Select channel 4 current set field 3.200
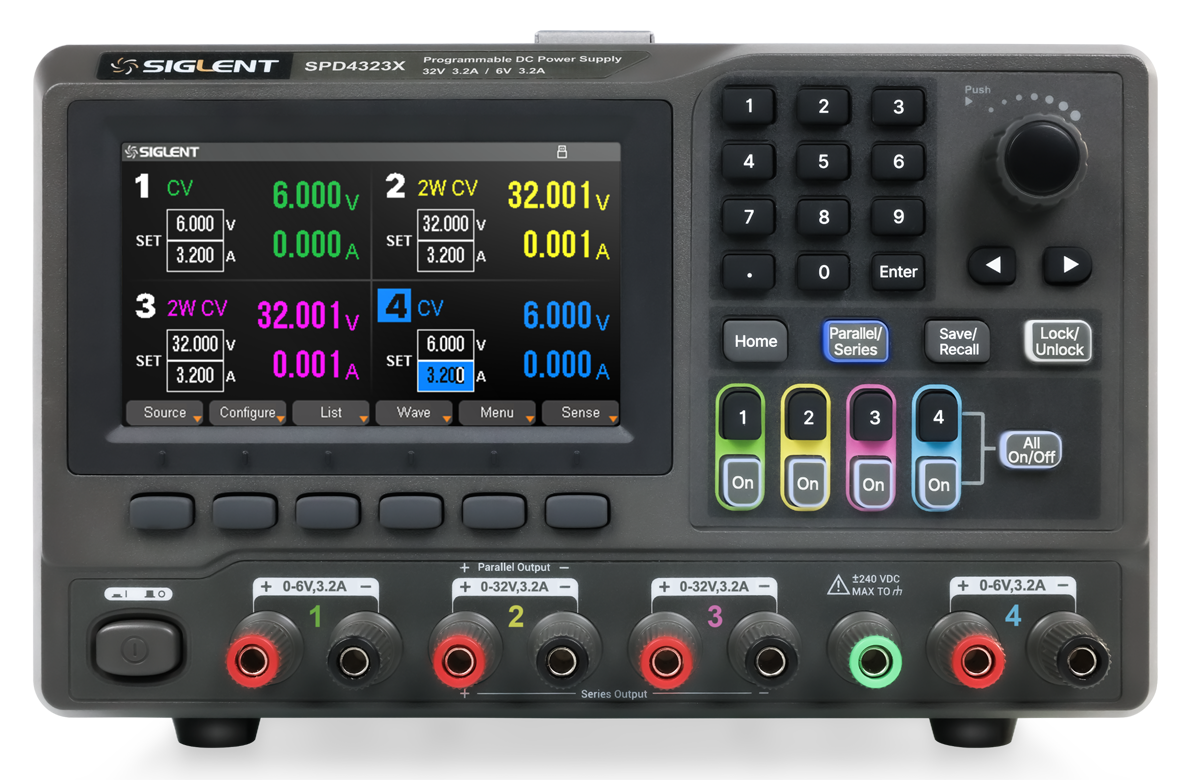The image size is (1200, 780). [446, 375]
